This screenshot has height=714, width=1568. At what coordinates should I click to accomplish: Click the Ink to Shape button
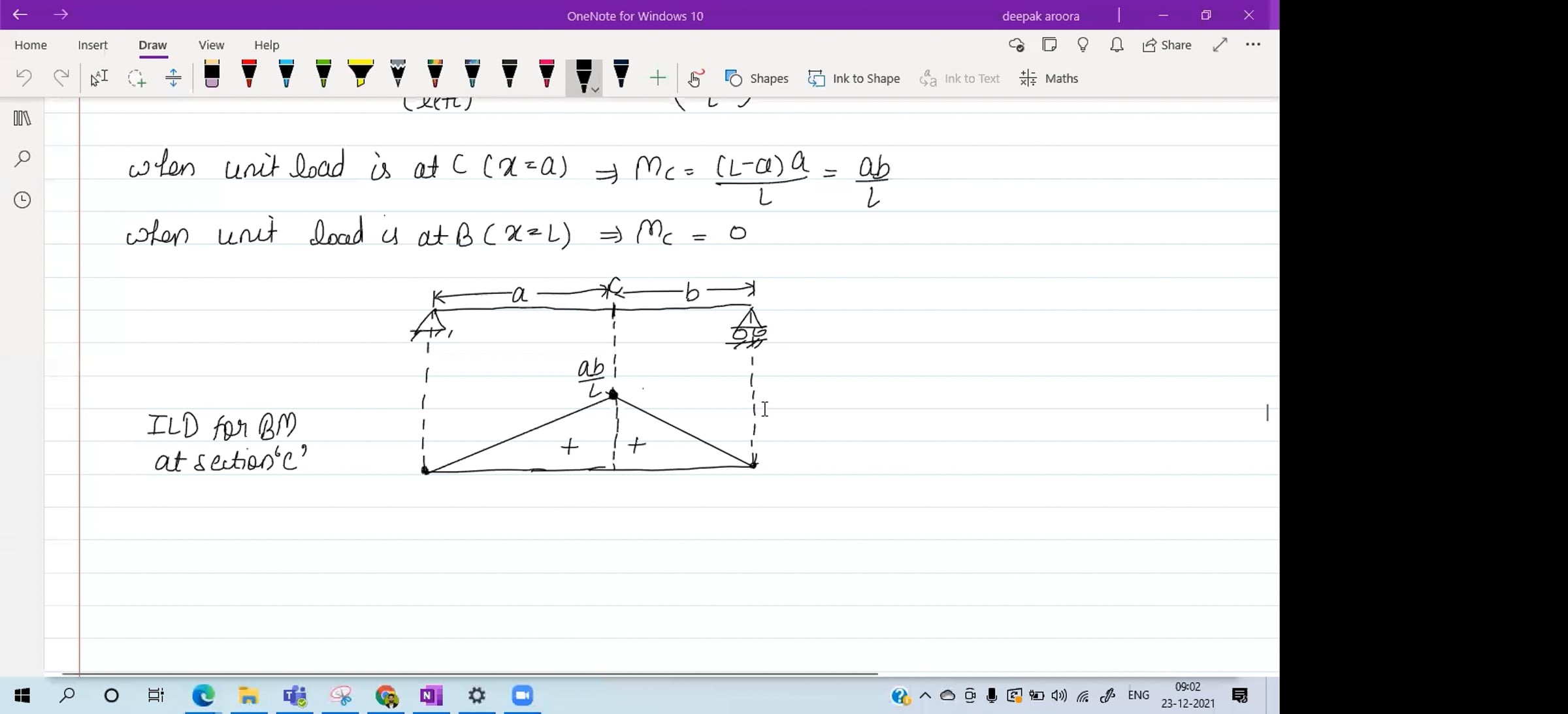click(x=853, y=78)
